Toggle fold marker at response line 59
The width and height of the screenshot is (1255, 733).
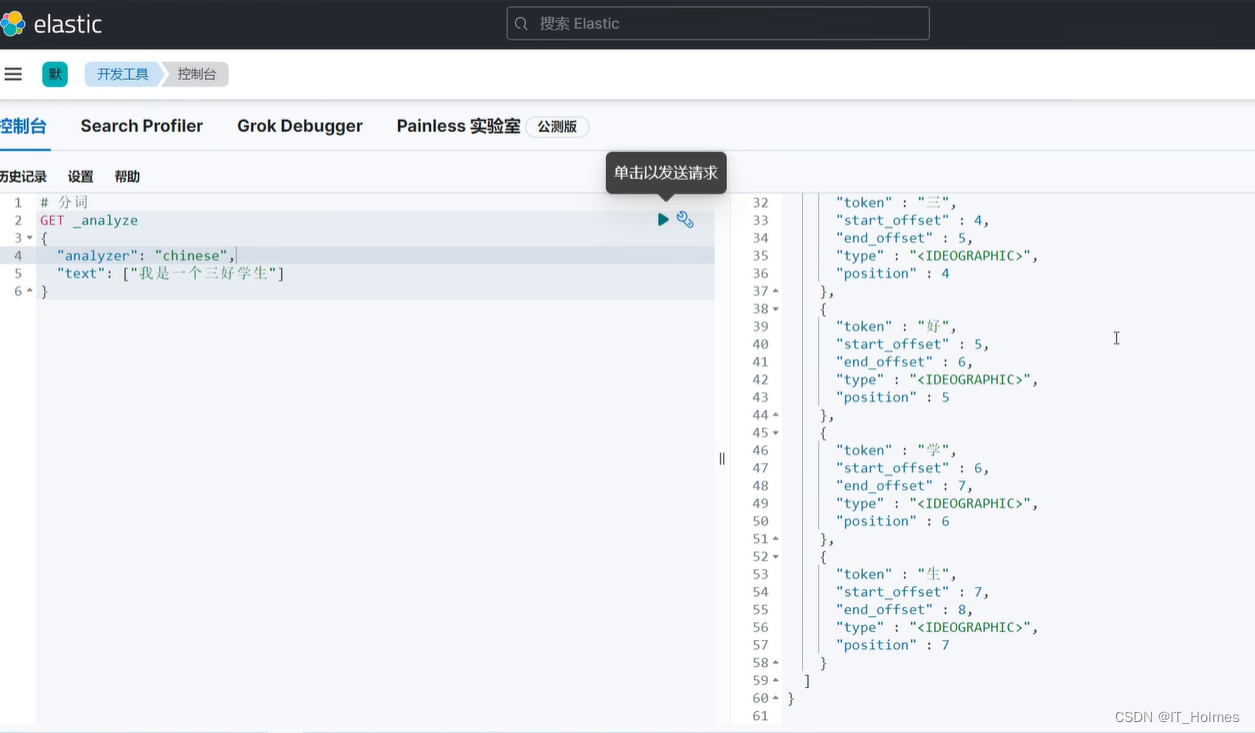(776, 681)
